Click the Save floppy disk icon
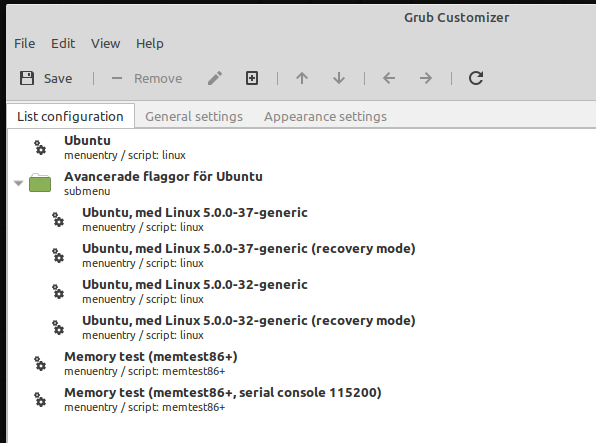This screenshot has width=596, height=443. (x=27, y=78)
